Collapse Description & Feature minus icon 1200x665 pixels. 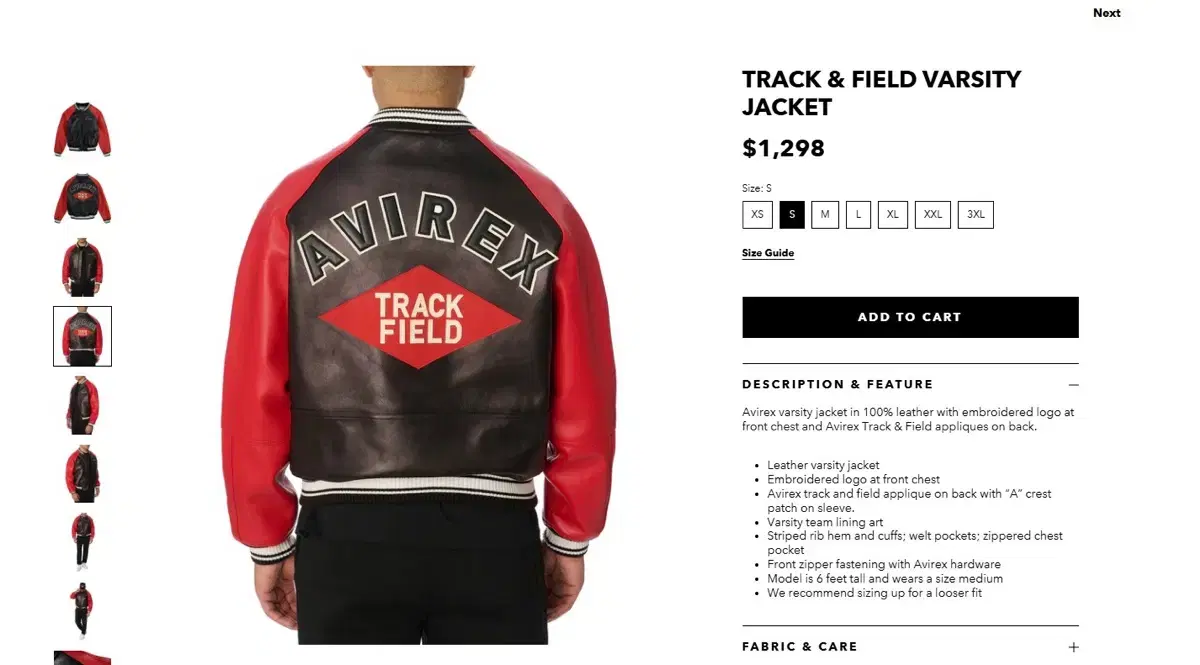click(x=1073, y=385)
